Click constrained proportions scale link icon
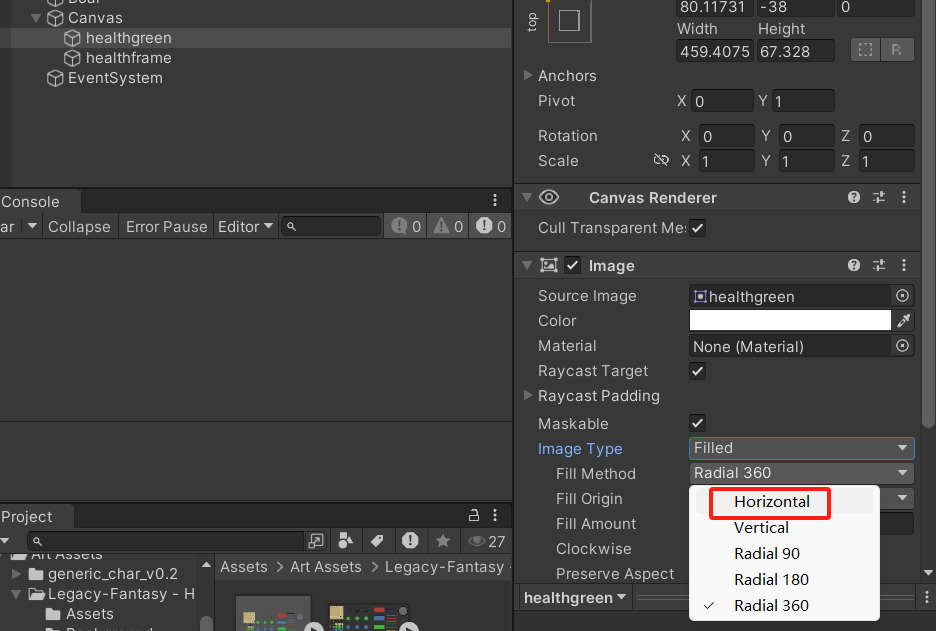This screenshot has width=936, height=631. point(661,160)
